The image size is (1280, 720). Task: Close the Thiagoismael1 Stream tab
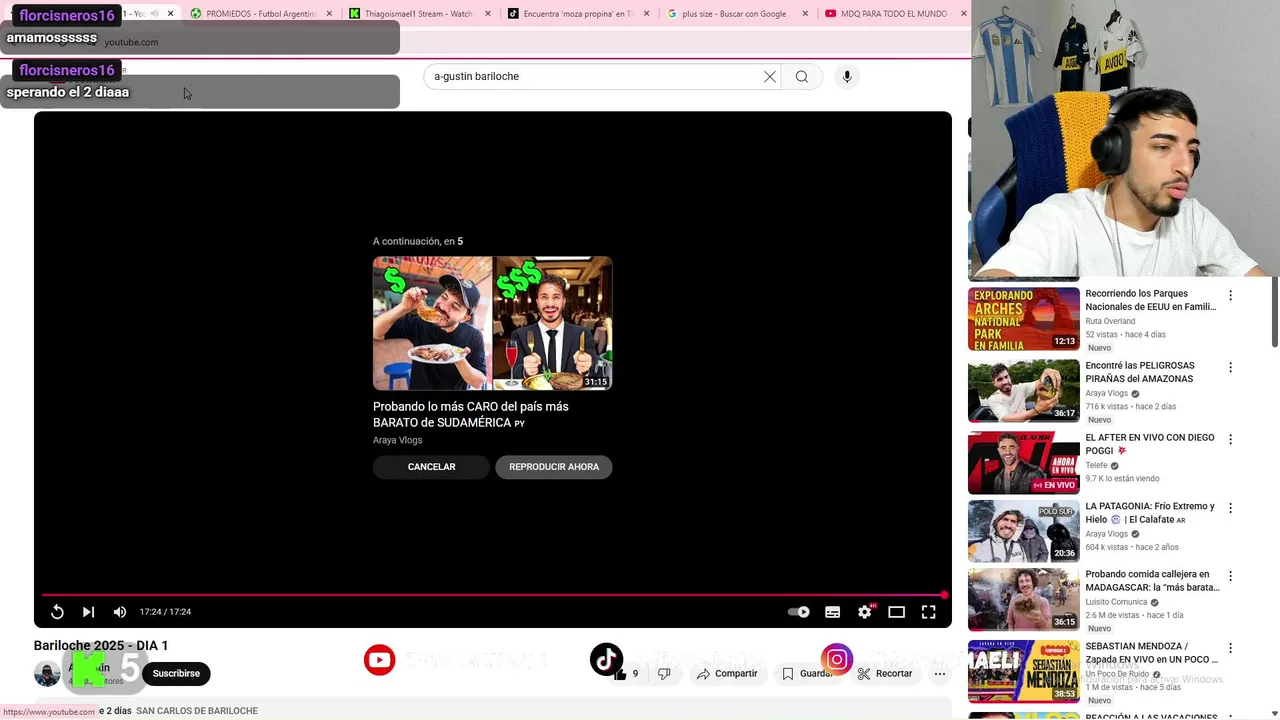pyautogui.click(x=488, y=14)
